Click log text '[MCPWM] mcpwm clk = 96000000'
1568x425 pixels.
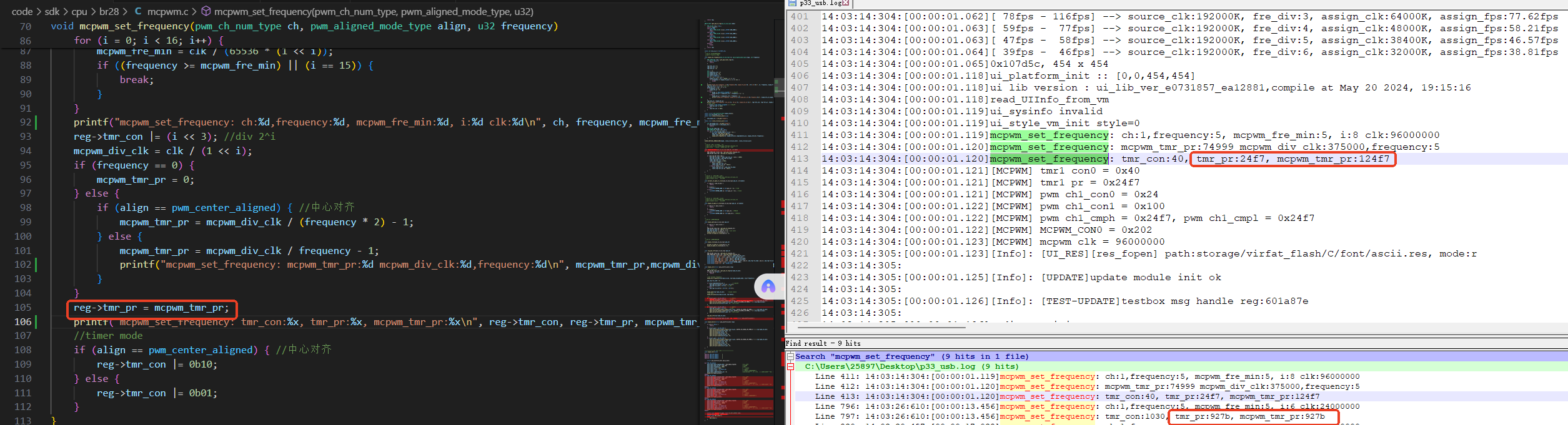[x=1078, y=242]
